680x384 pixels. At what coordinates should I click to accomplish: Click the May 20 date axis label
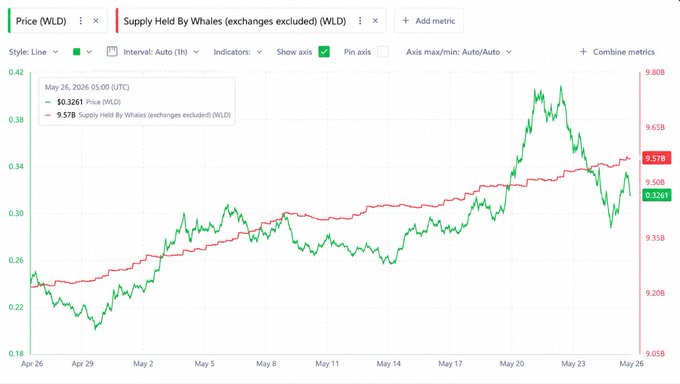pos(512,364)
